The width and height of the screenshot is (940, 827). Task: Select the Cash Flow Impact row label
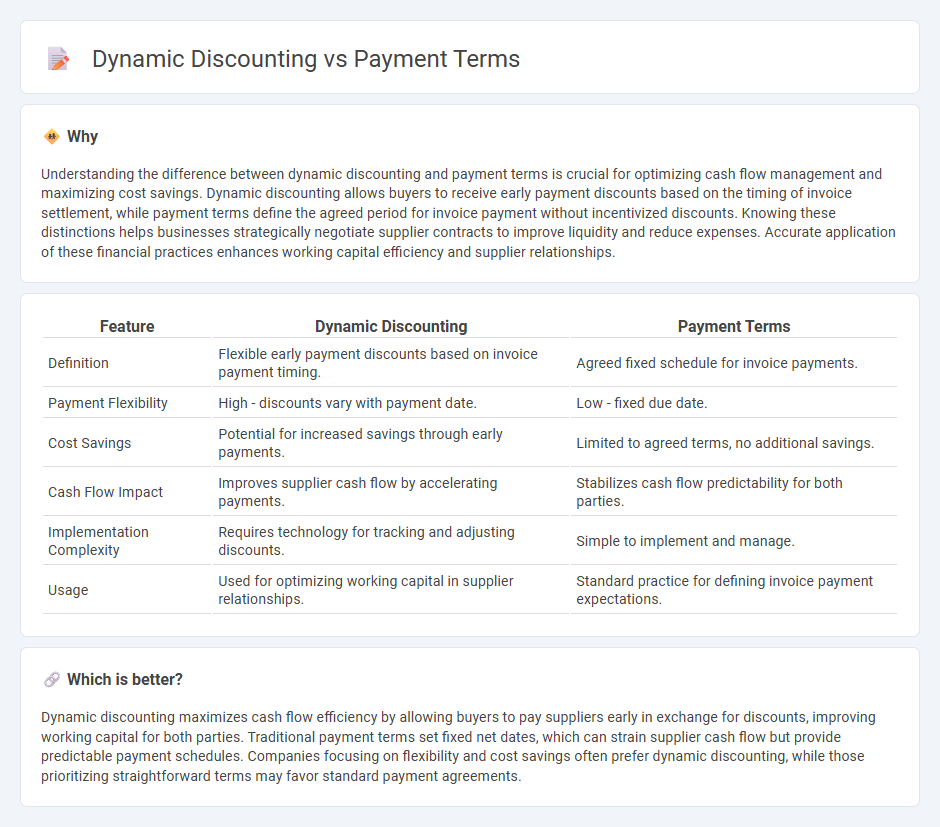[106, 492]
